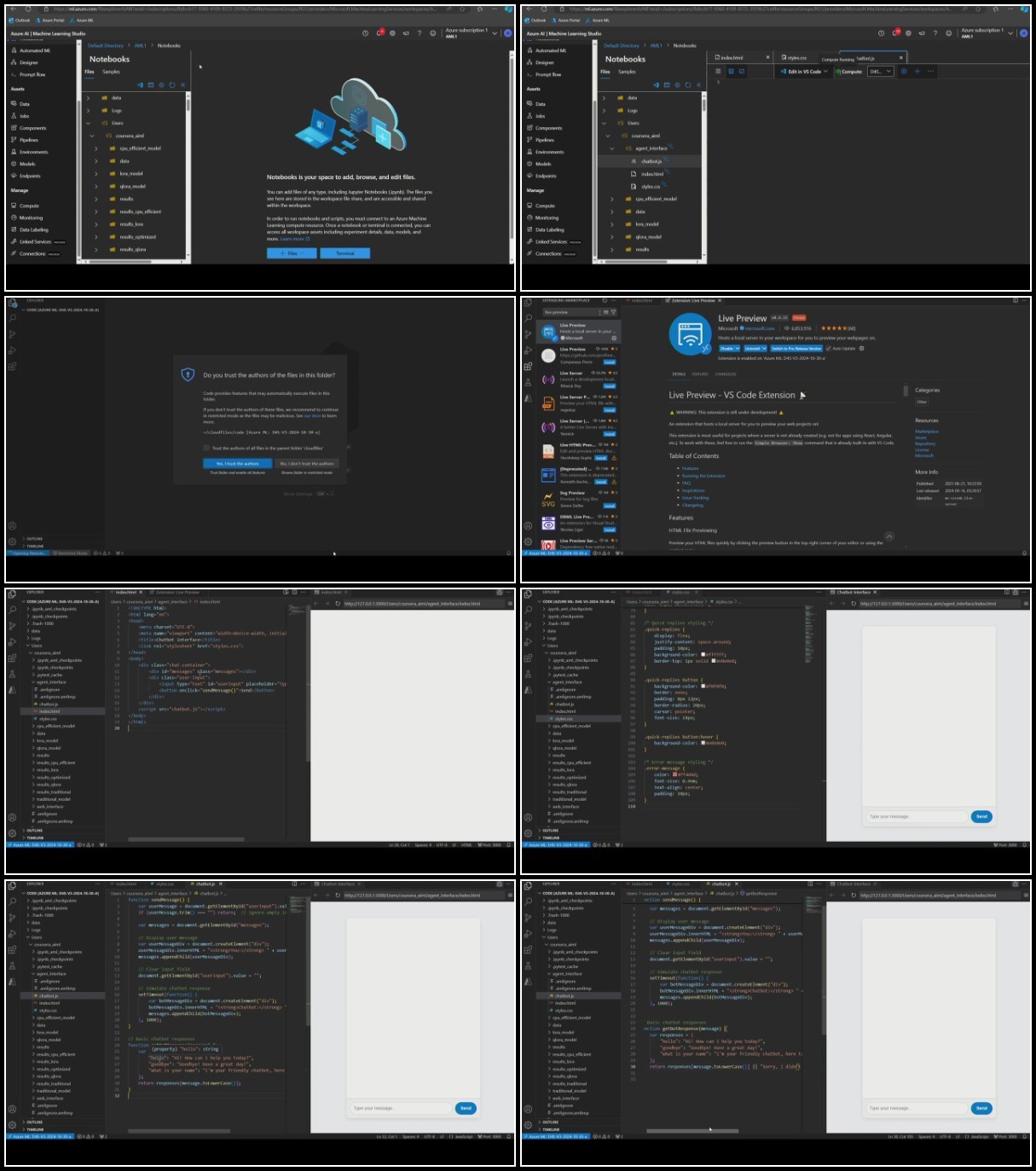This screenshot has width=1036, height=1171.
Task: Click the collapse panel chevrons icon in first Notebooks toolbar
Action: (182, 85)
